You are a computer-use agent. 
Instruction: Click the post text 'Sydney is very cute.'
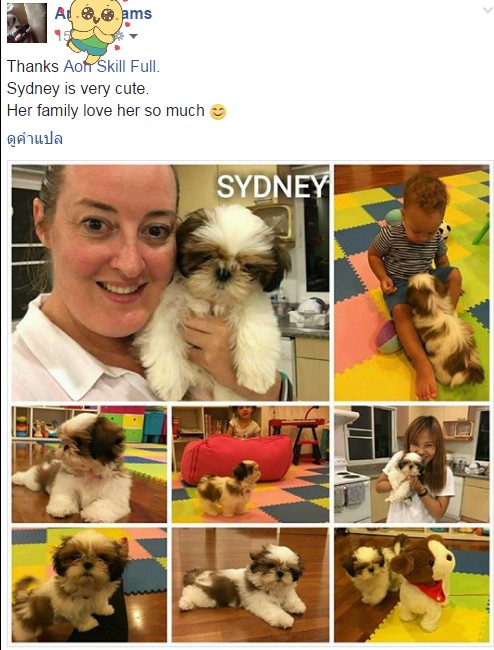point(77,89)
